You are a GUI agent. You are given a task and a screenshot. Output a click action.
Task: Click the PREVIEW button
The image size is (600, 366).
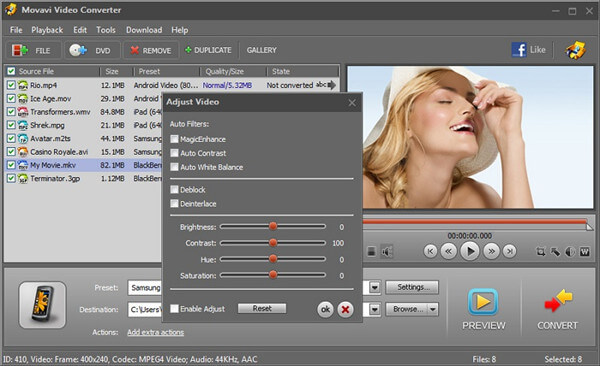483,309
